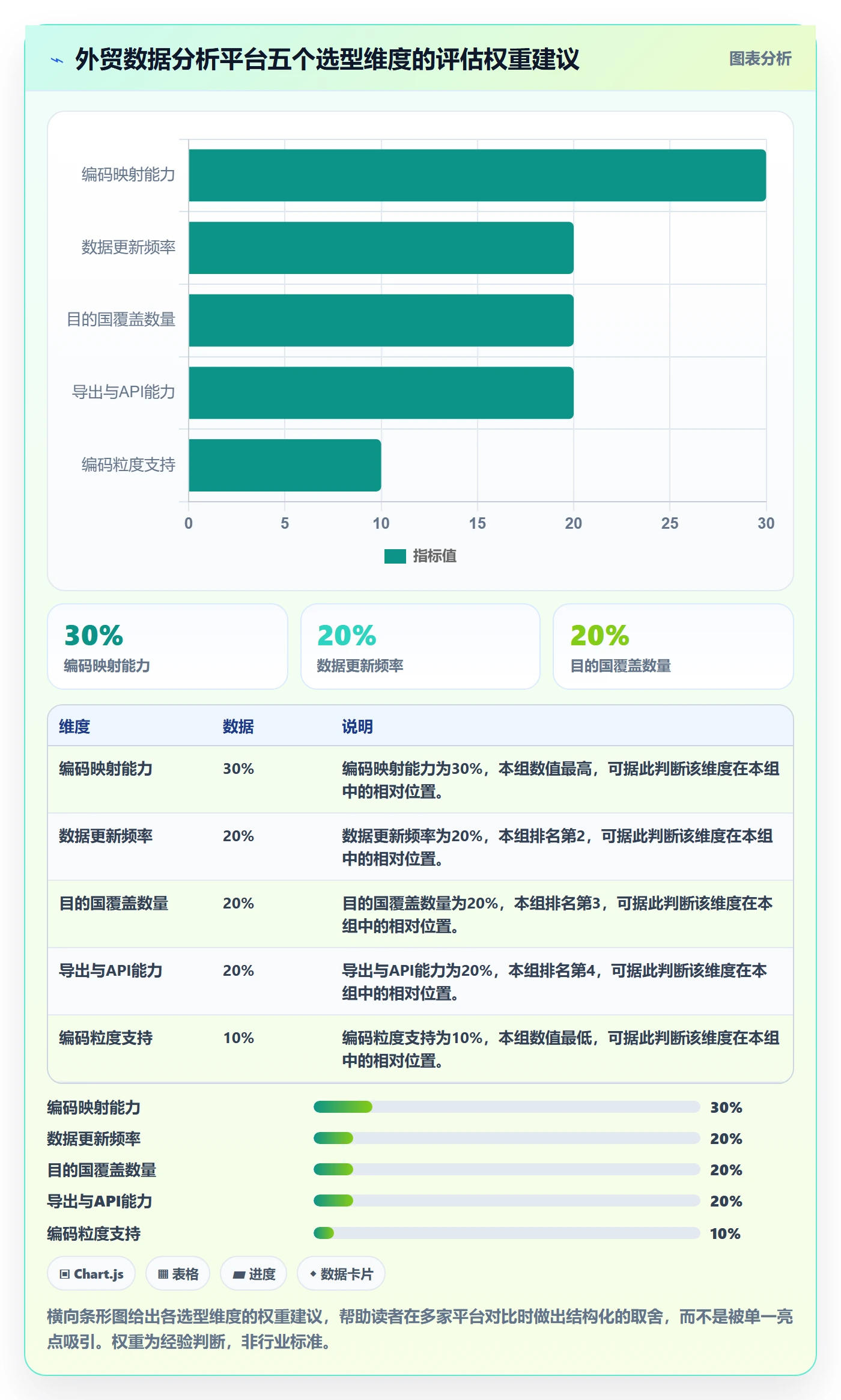Click the lightning icon beside the title

tap(57, 60)
